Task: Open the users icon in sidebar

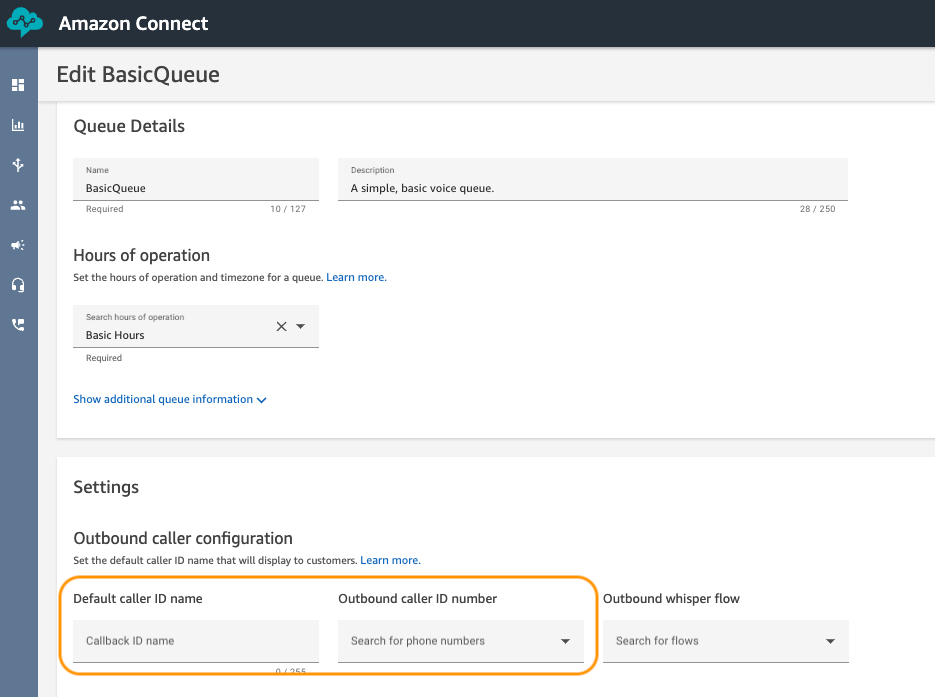Action: click(18, 205)
